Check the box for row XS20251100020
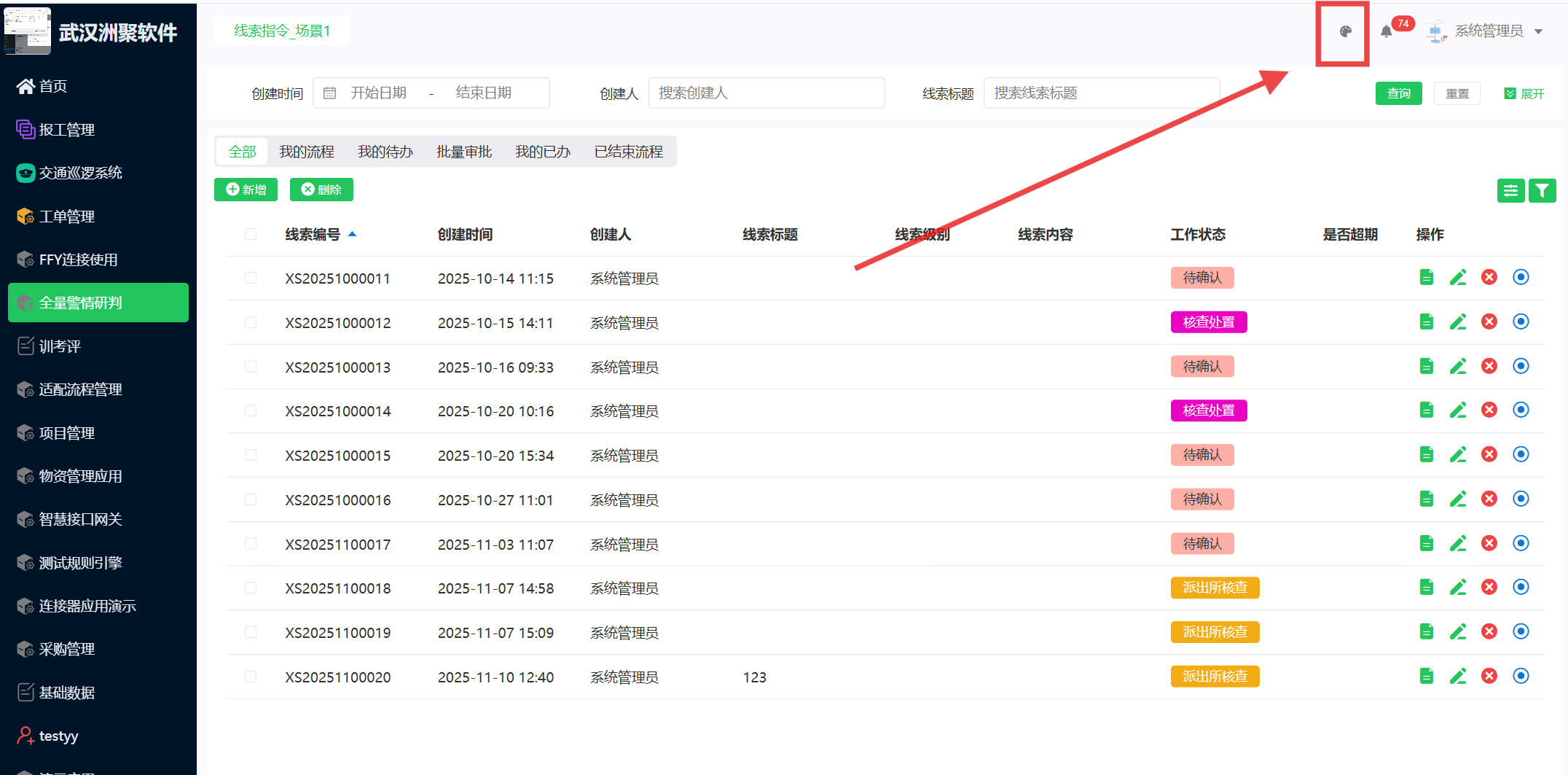1568x775 pixels. [x=251, y=677]
